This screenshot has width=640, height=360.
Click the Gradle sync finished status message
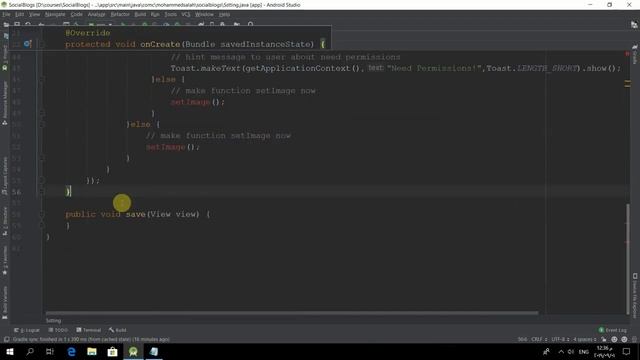pos(91,339)
